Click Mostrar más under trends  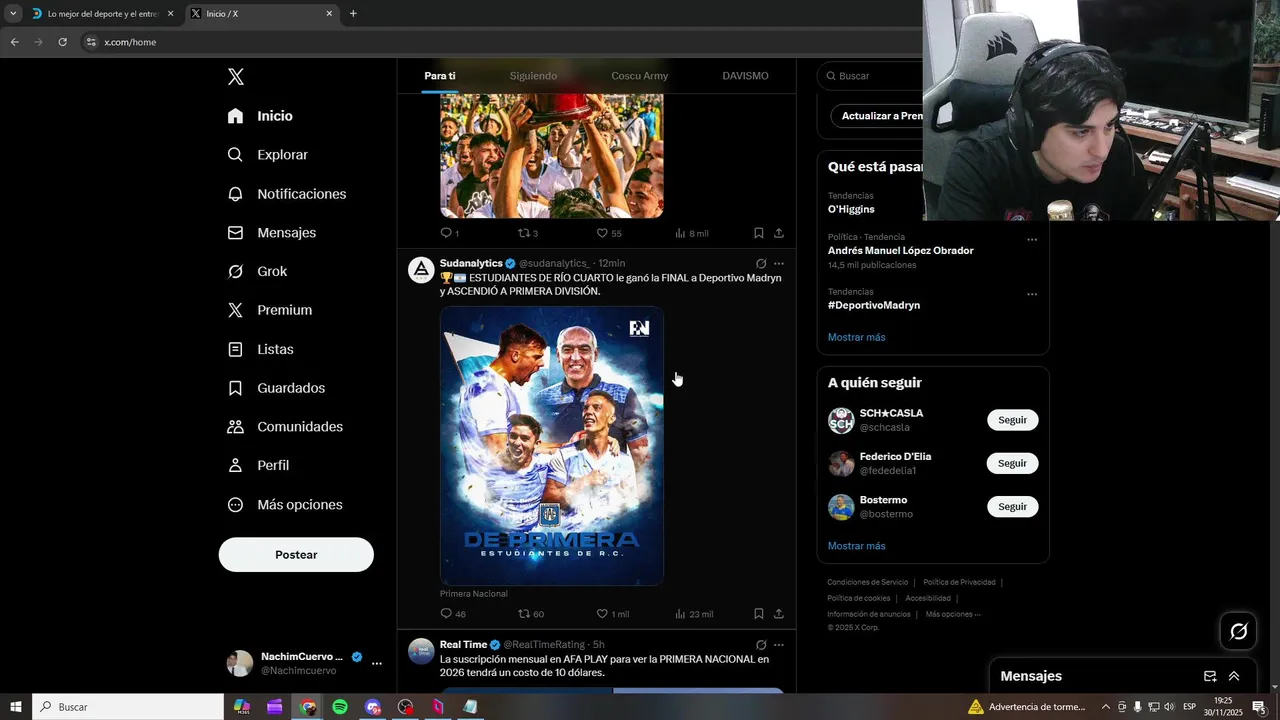pyautogui.click(x=856, y=337)
